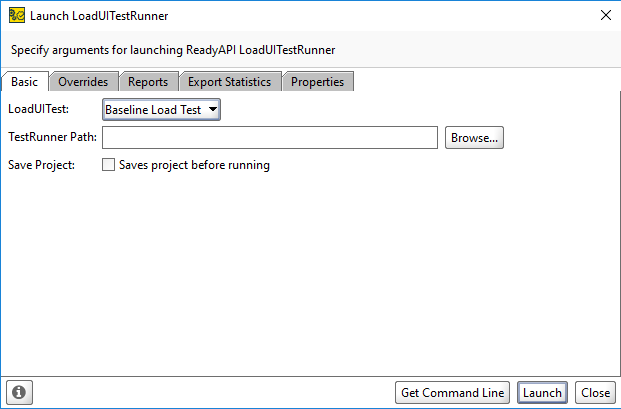This screenshot has width=621, height=409.
Task: Expand the Baseline Load Test dropdown
Action: click(x=161, y=109)
